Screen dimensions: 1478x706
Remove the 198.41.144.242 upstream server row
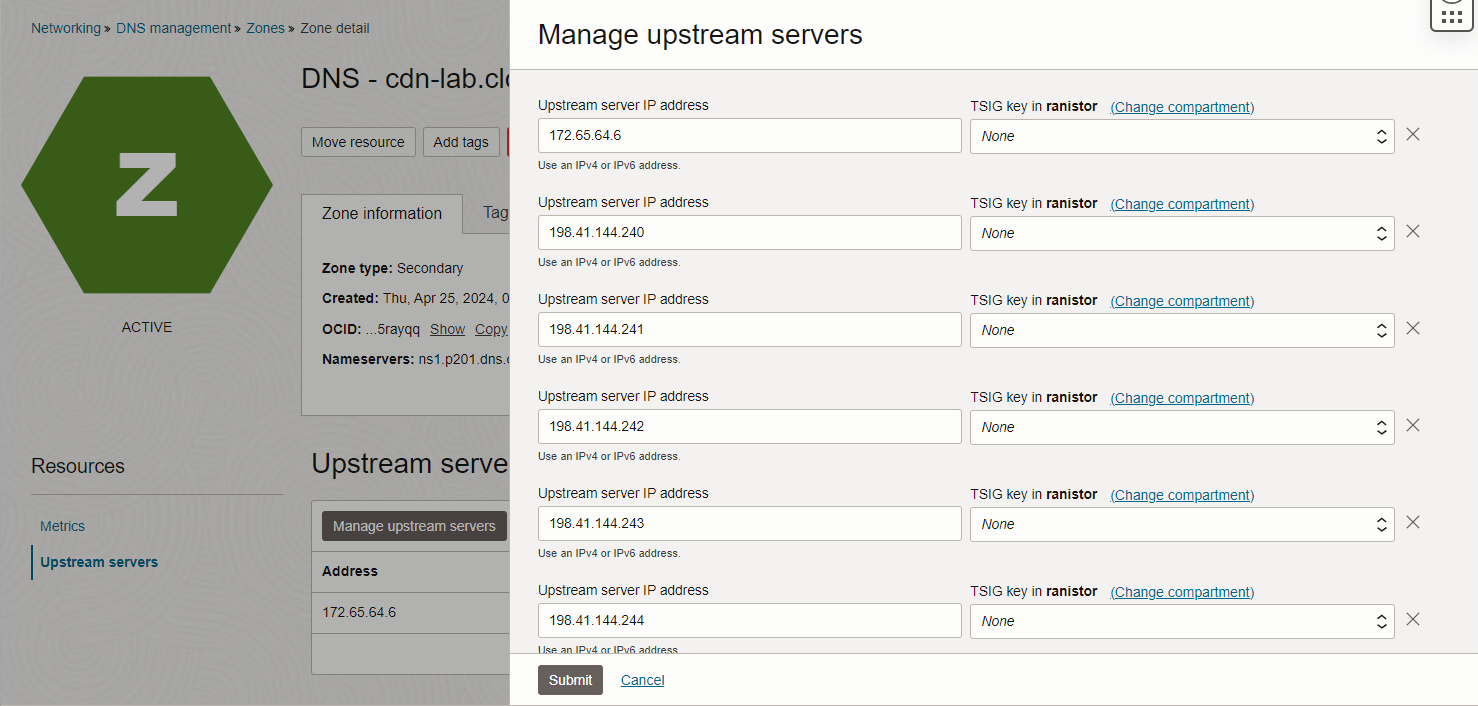1412,425
